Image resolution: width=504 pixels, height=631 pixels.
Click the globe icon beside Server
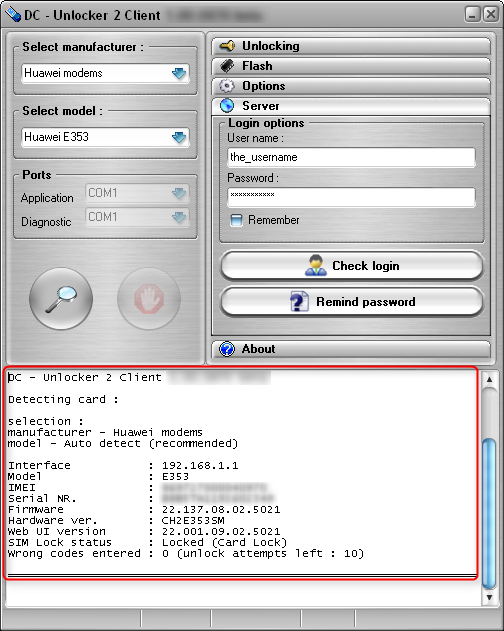(x=227, y=106)
